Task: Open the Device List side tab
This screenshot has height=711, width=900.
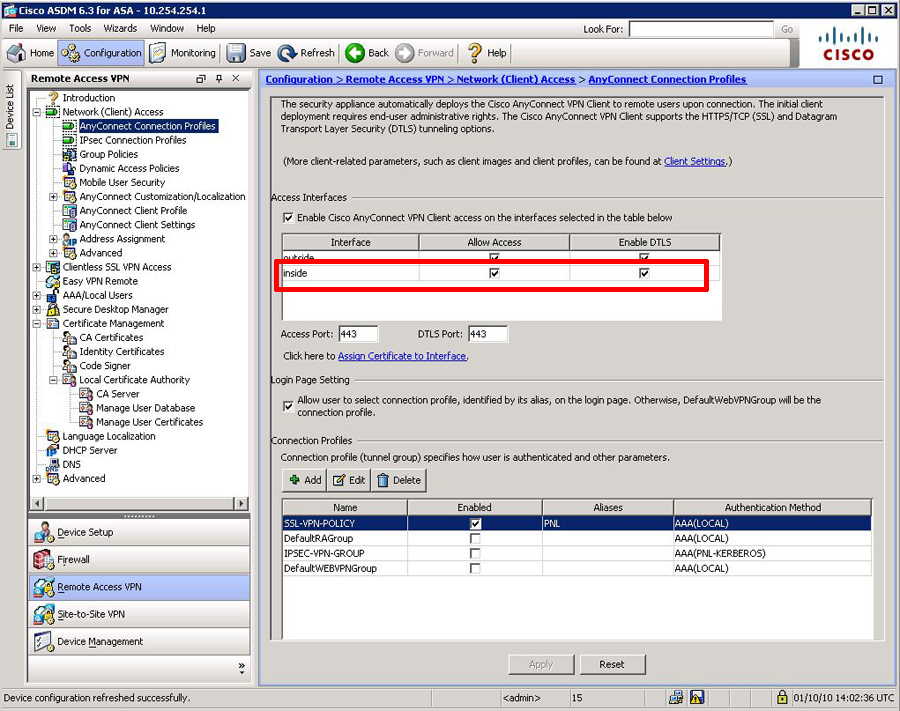Action: 11,108
